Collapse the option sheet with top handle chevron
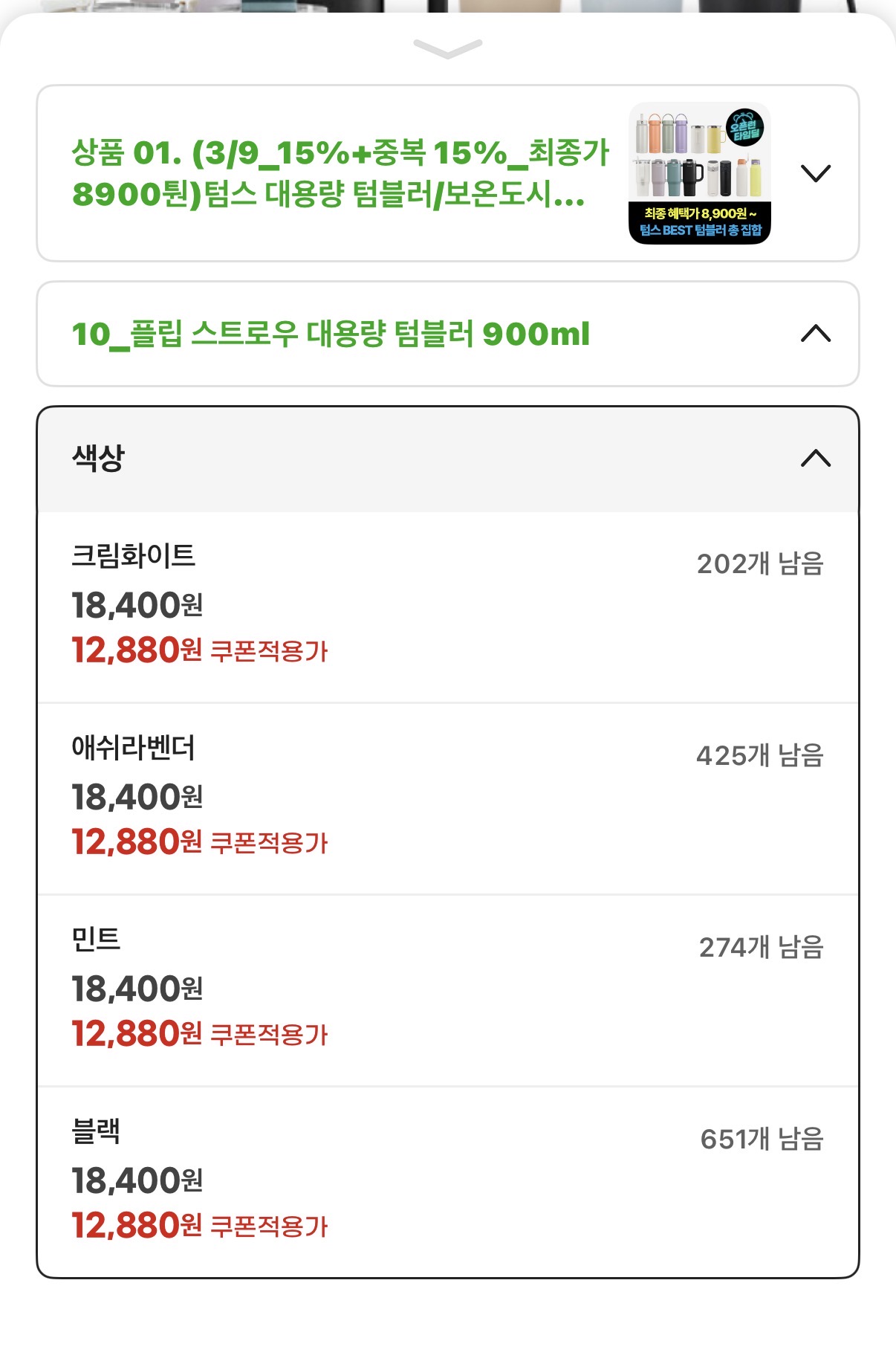 pos(447,49)
